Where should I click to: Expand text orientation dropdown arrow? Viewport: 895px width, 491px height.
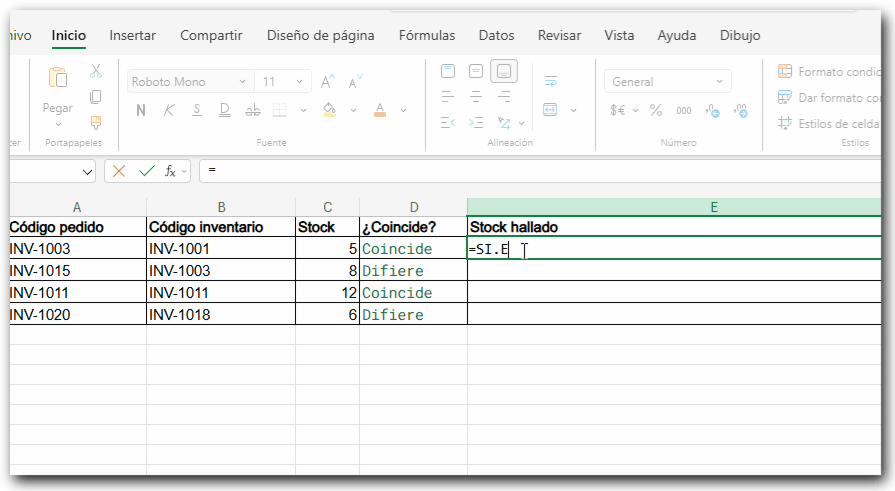coord(521,123)
